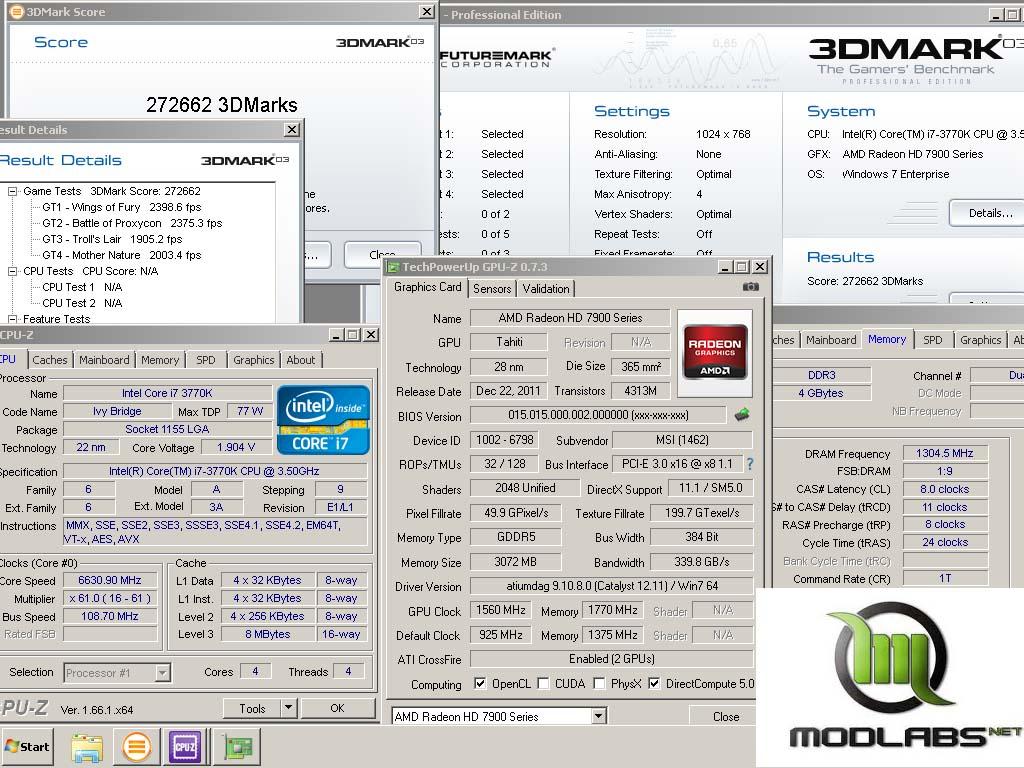Select GT1 - Wings of Fury result row
This screenshot has width=1024, height=768.
[121, 207]
